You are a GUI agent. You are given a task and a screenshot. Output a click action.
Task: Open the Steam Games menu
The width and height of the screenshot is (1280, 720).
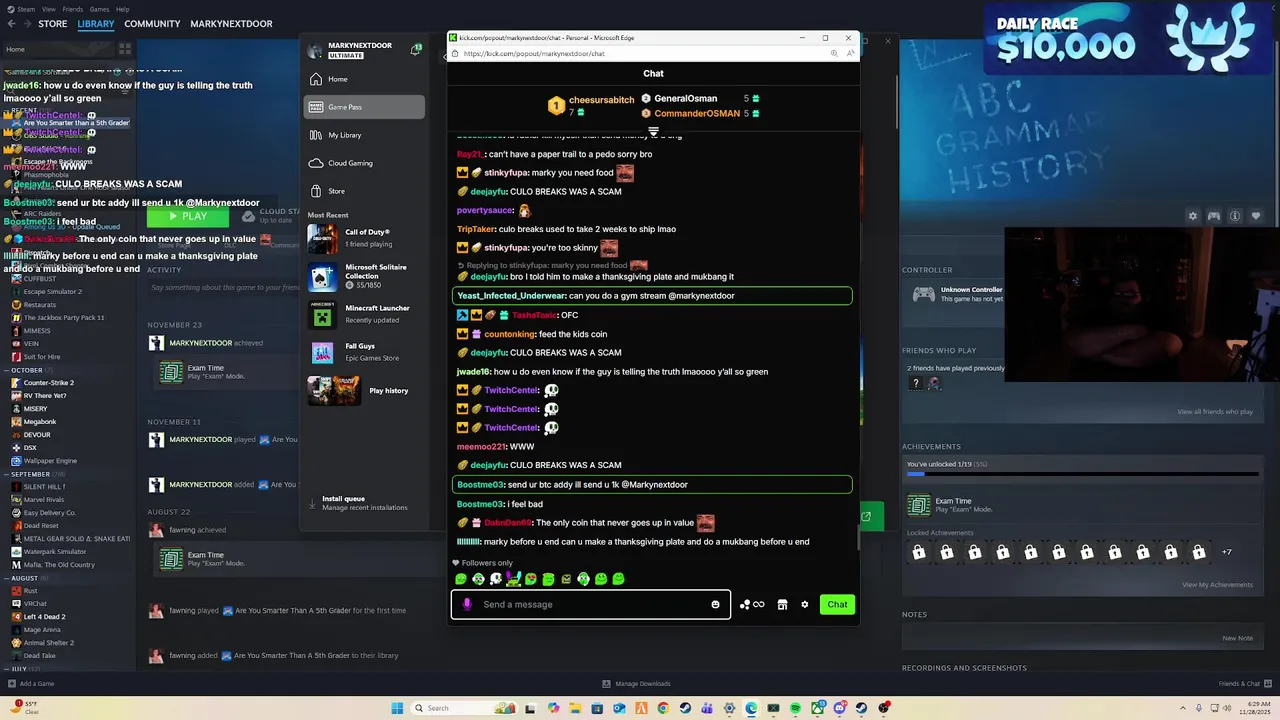(x=99, y=9)
